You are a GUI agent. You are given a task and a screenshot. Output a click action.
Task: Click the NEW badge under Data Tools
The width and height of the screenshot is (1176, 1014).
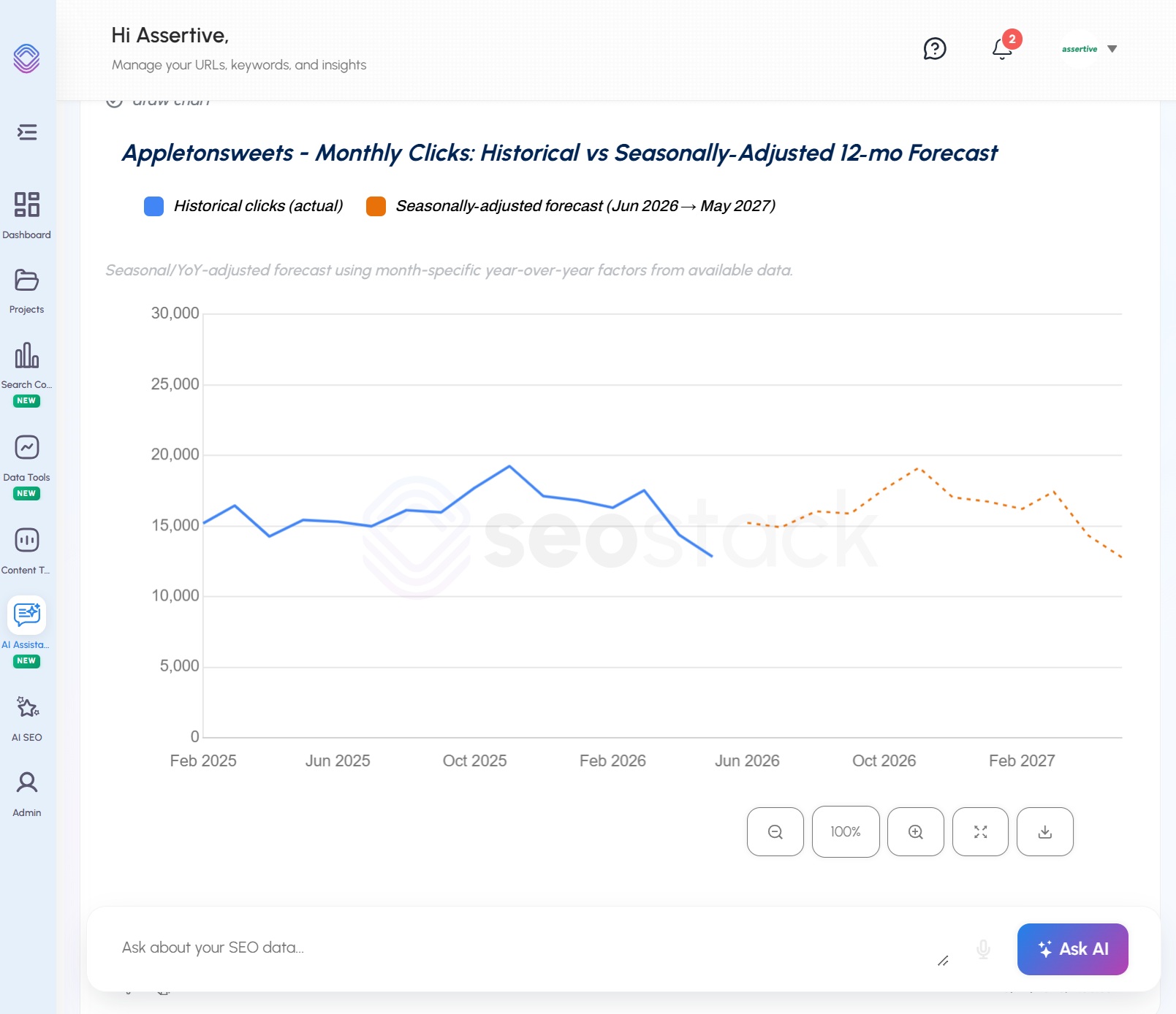point(26,493)
